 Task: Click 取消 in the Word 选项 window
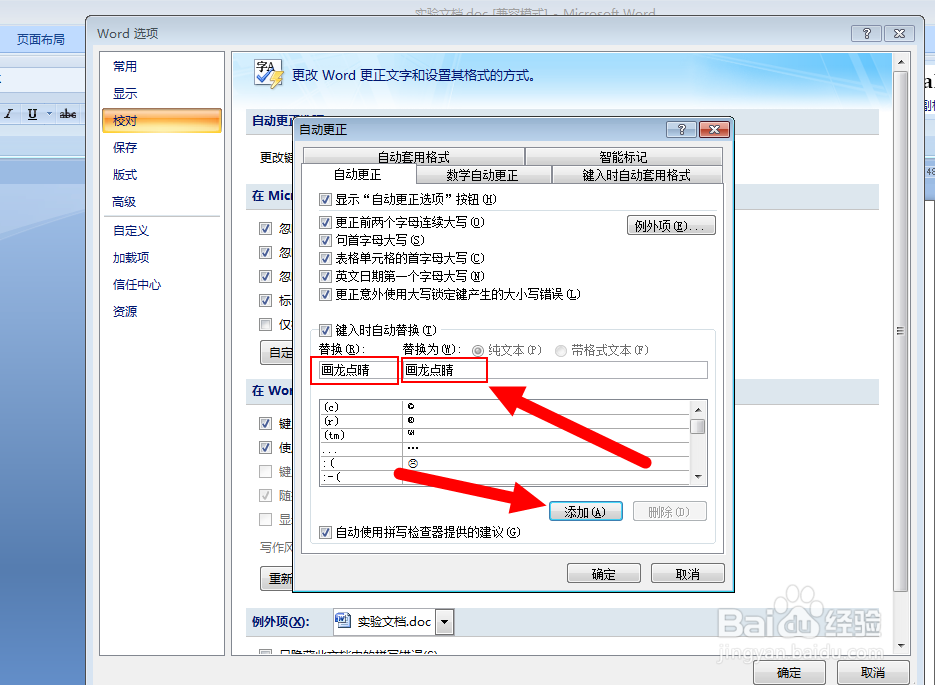pos(873,672)
